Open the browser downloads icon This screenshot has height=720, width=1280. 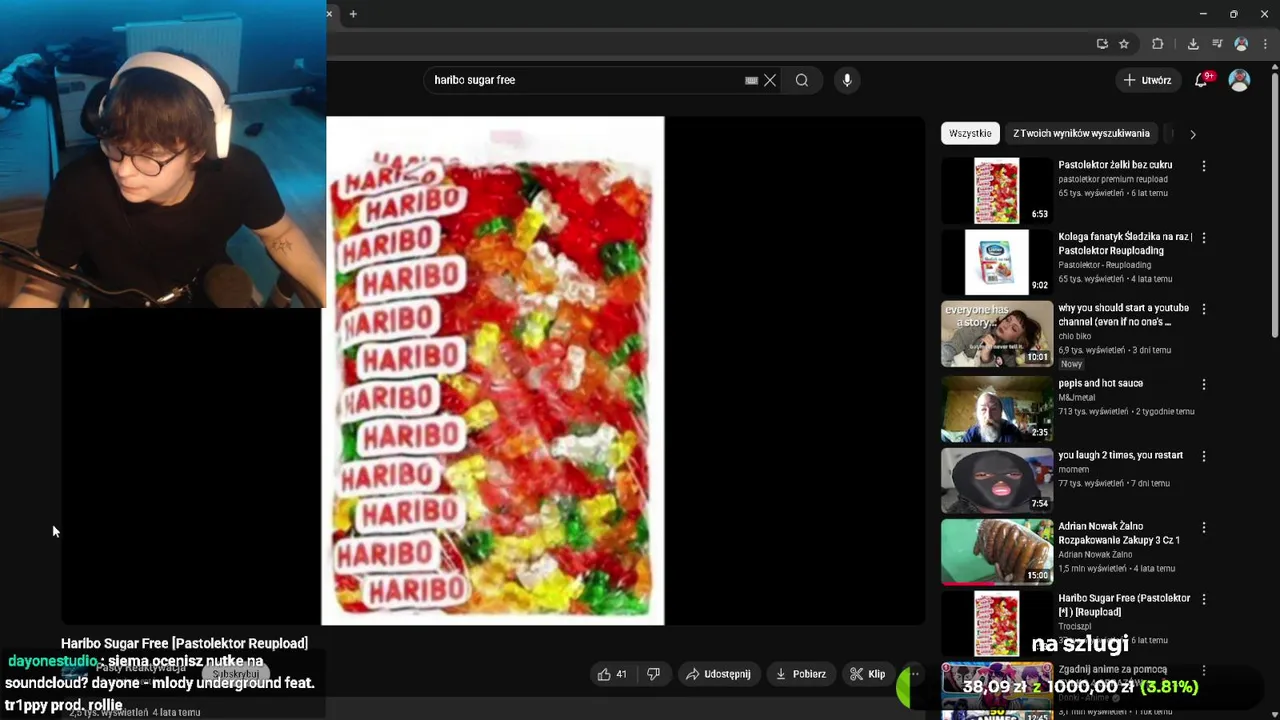1193,44
